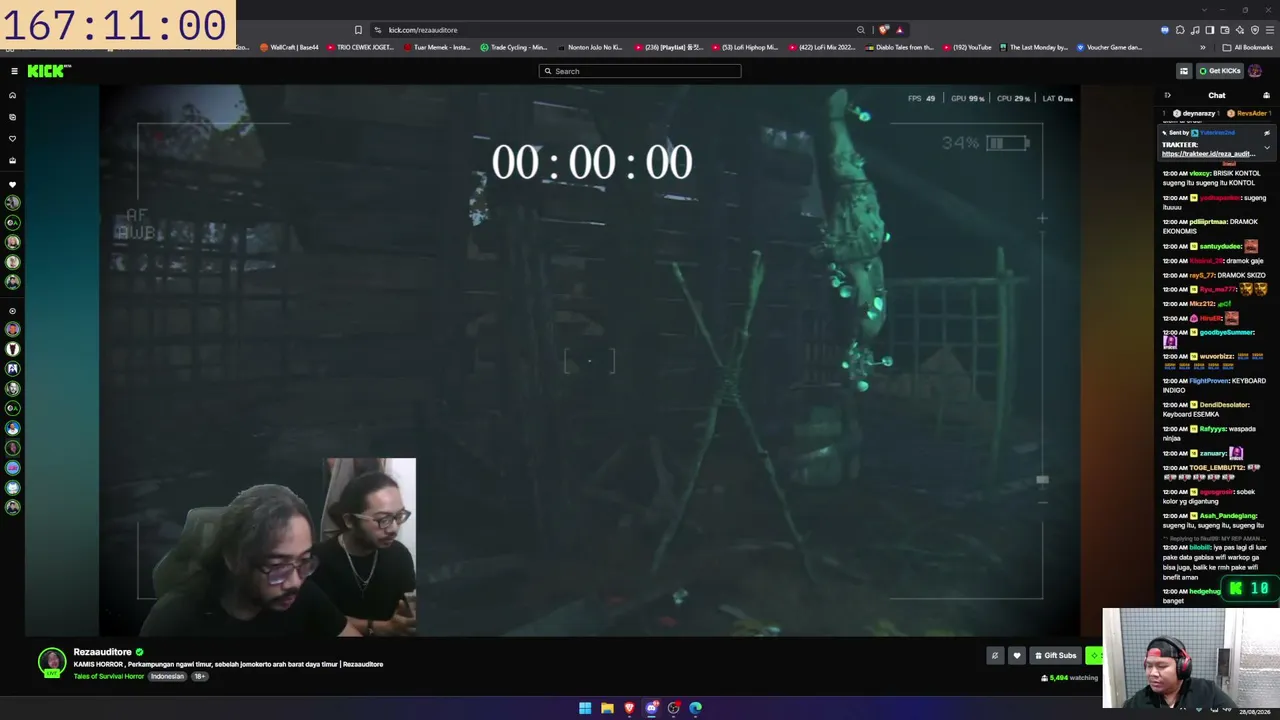The width and height of the screenshot is (1280, 720).
Task: Open the (422) LoFi Mix 2022 bookmark
Action: 822,47
